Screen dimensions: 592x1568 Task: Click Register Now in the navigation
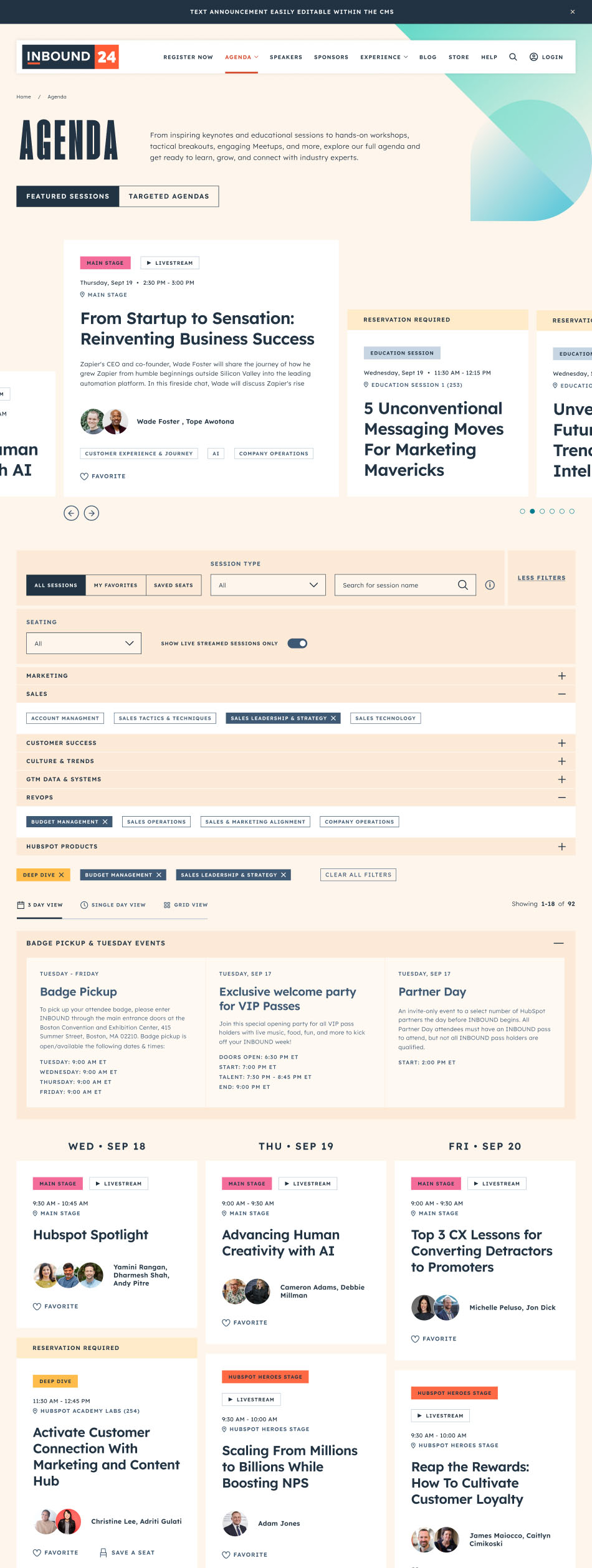pyautogui.click(x=188, y=57)
